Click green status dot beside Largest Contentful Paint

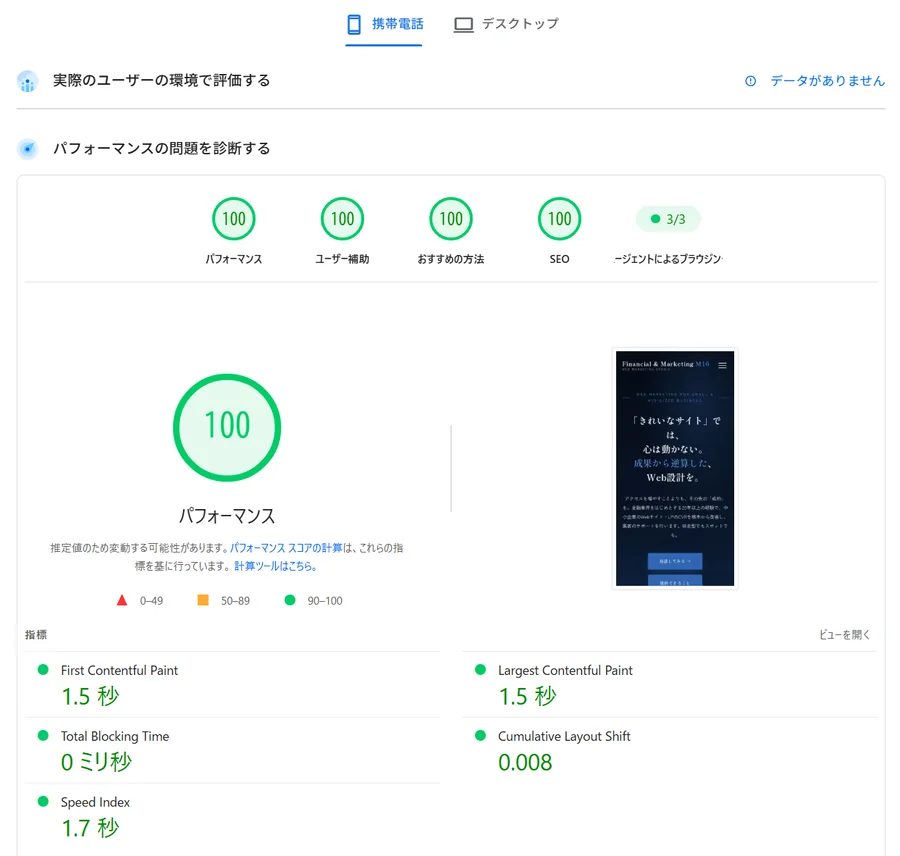[x=480, y=669]
